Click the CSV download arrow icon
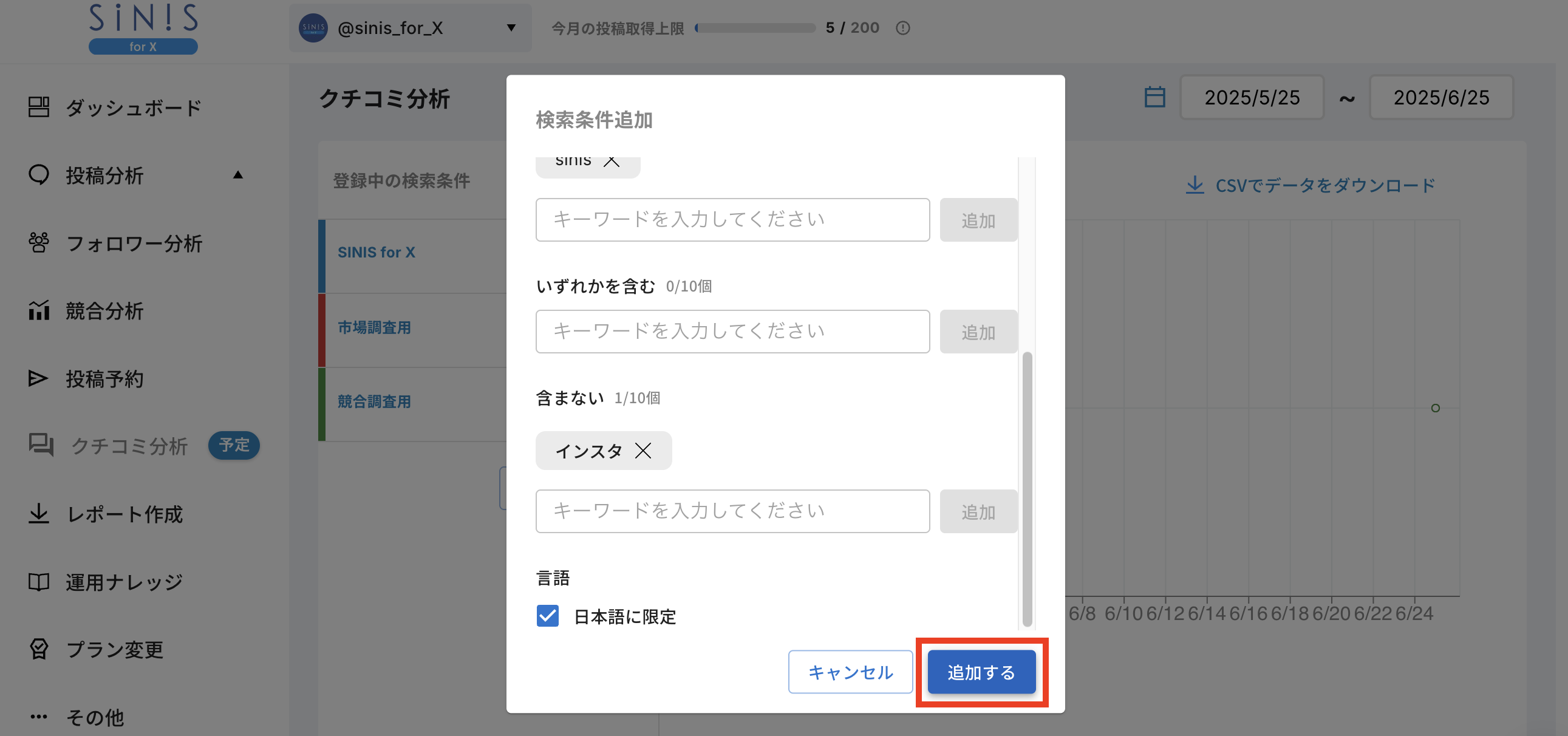1568x736 pixels. pos(1195,185)
